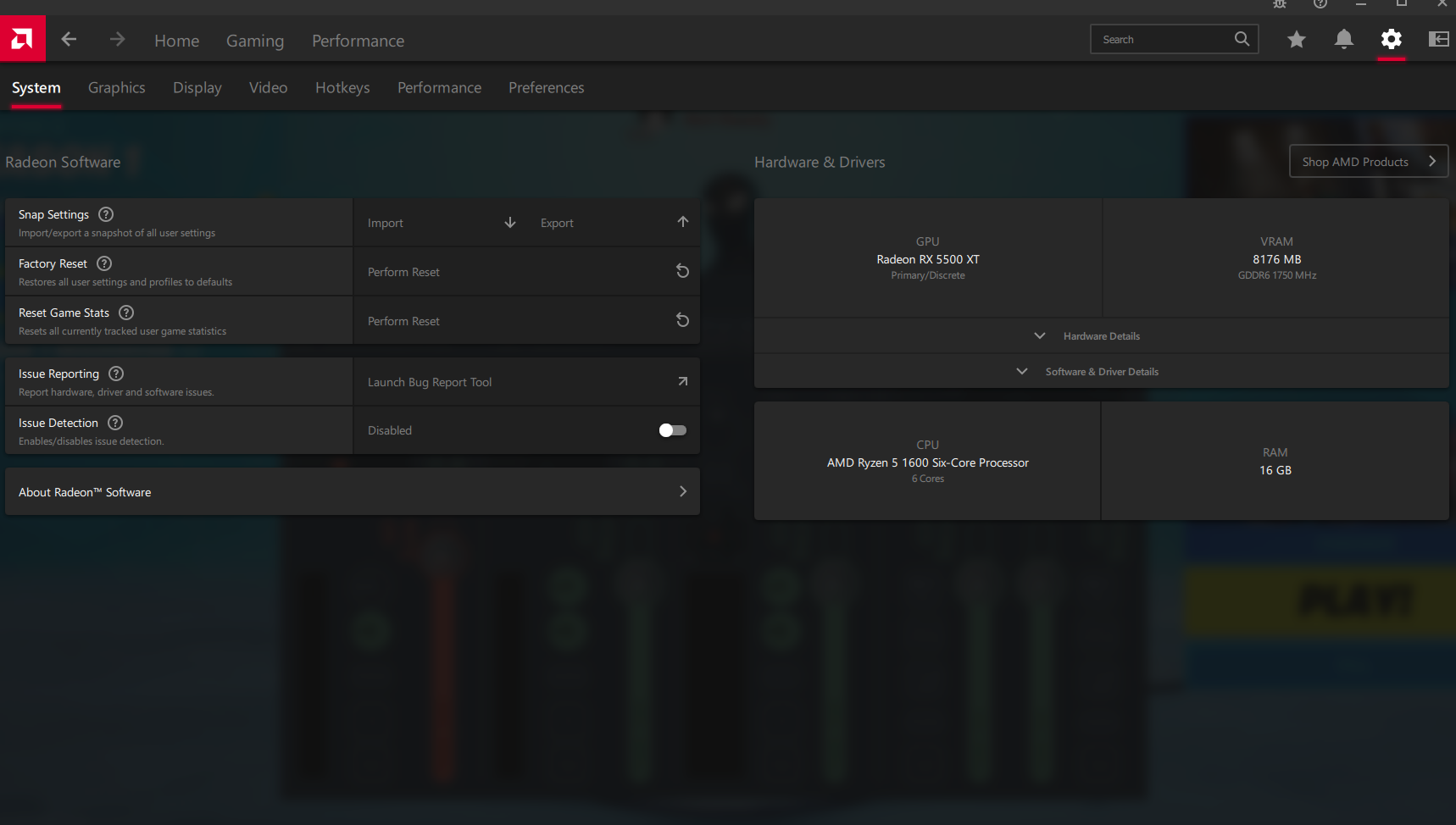Click the Import down-arrow icon
Image resolution: width=1456 pixels, height=825 pixels.
(x=510, y=222)
